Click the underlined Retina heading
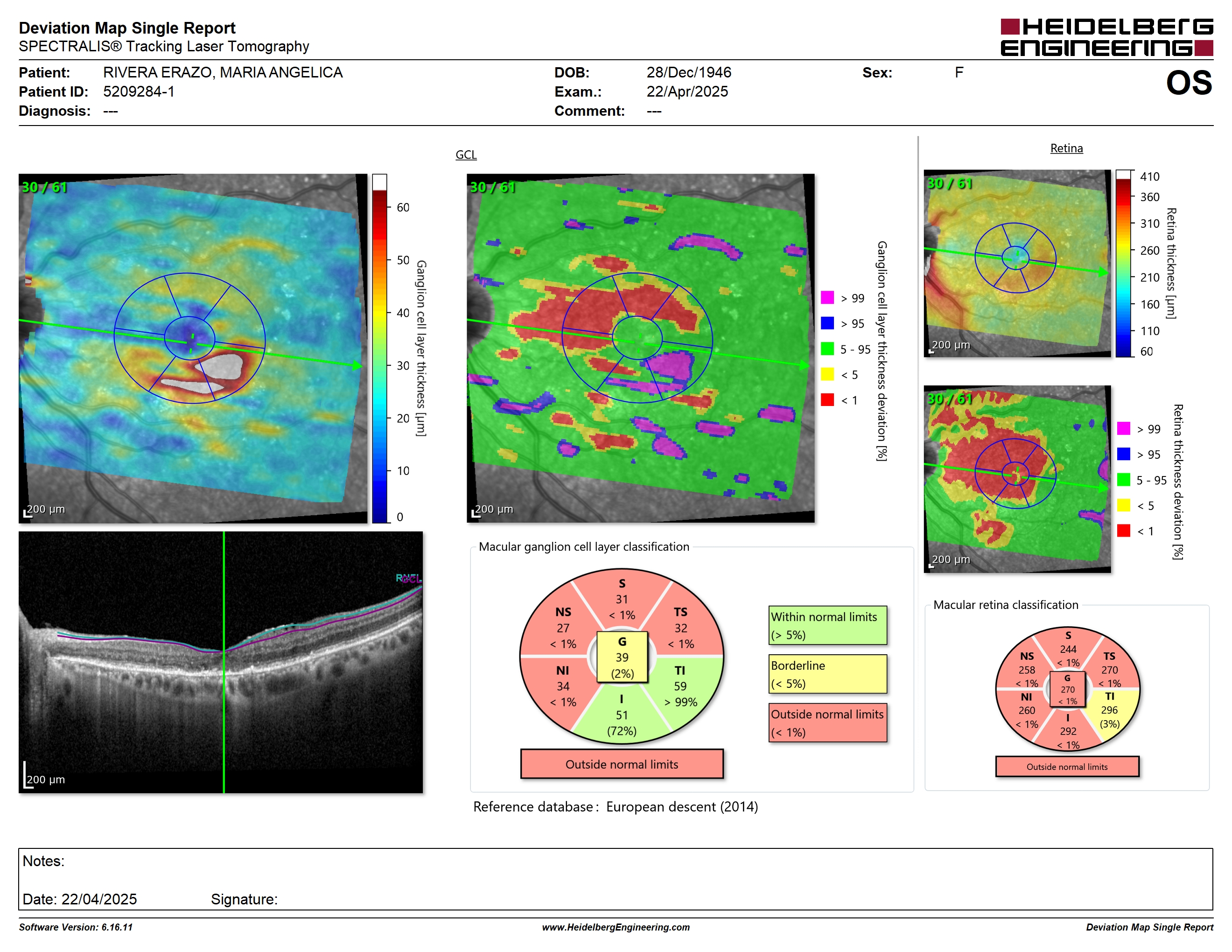The height and width of the screenshot is (952, 1232). click(x=1066, y=148)
